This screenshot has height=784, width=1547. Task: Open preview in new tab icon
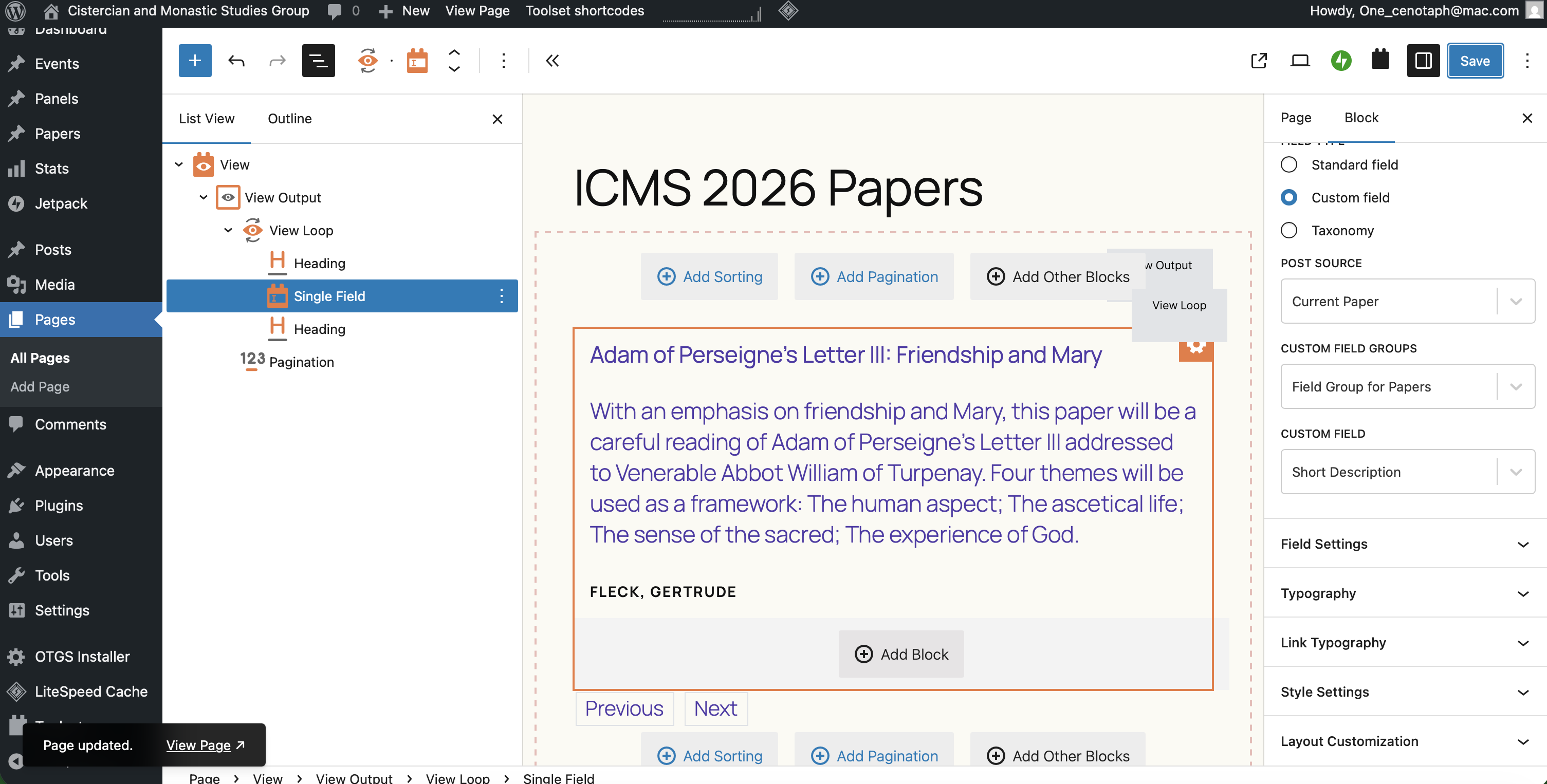point(1259,61)
